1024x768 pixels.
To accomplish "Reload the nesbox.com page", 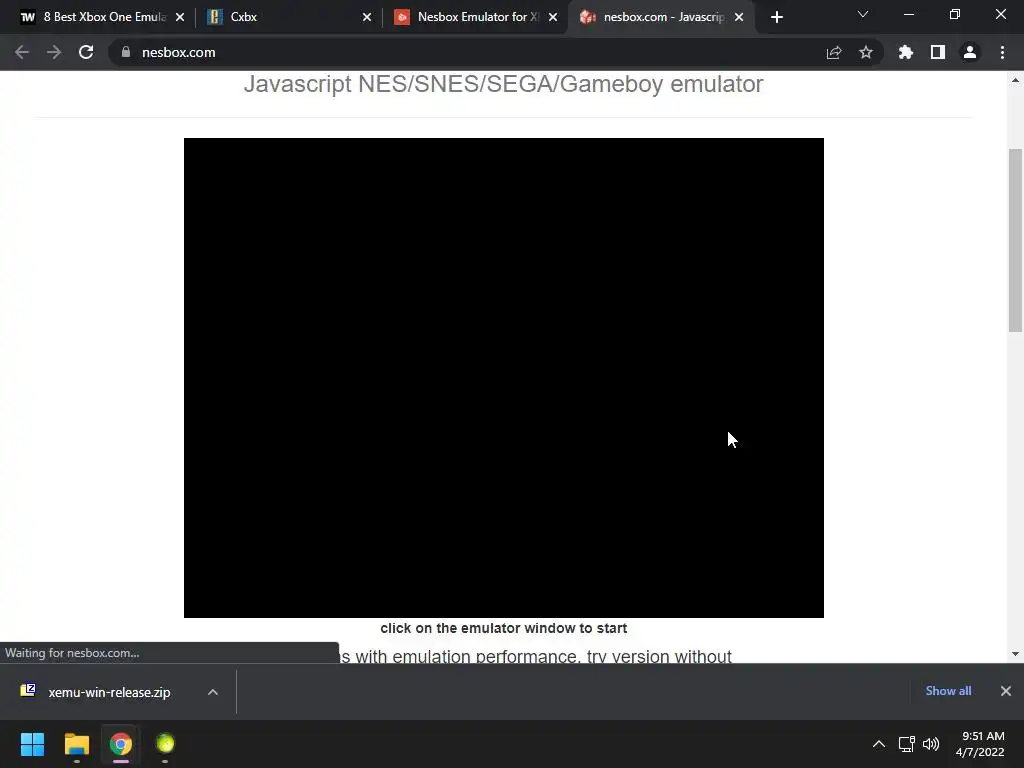I will [x=86, y=52].
